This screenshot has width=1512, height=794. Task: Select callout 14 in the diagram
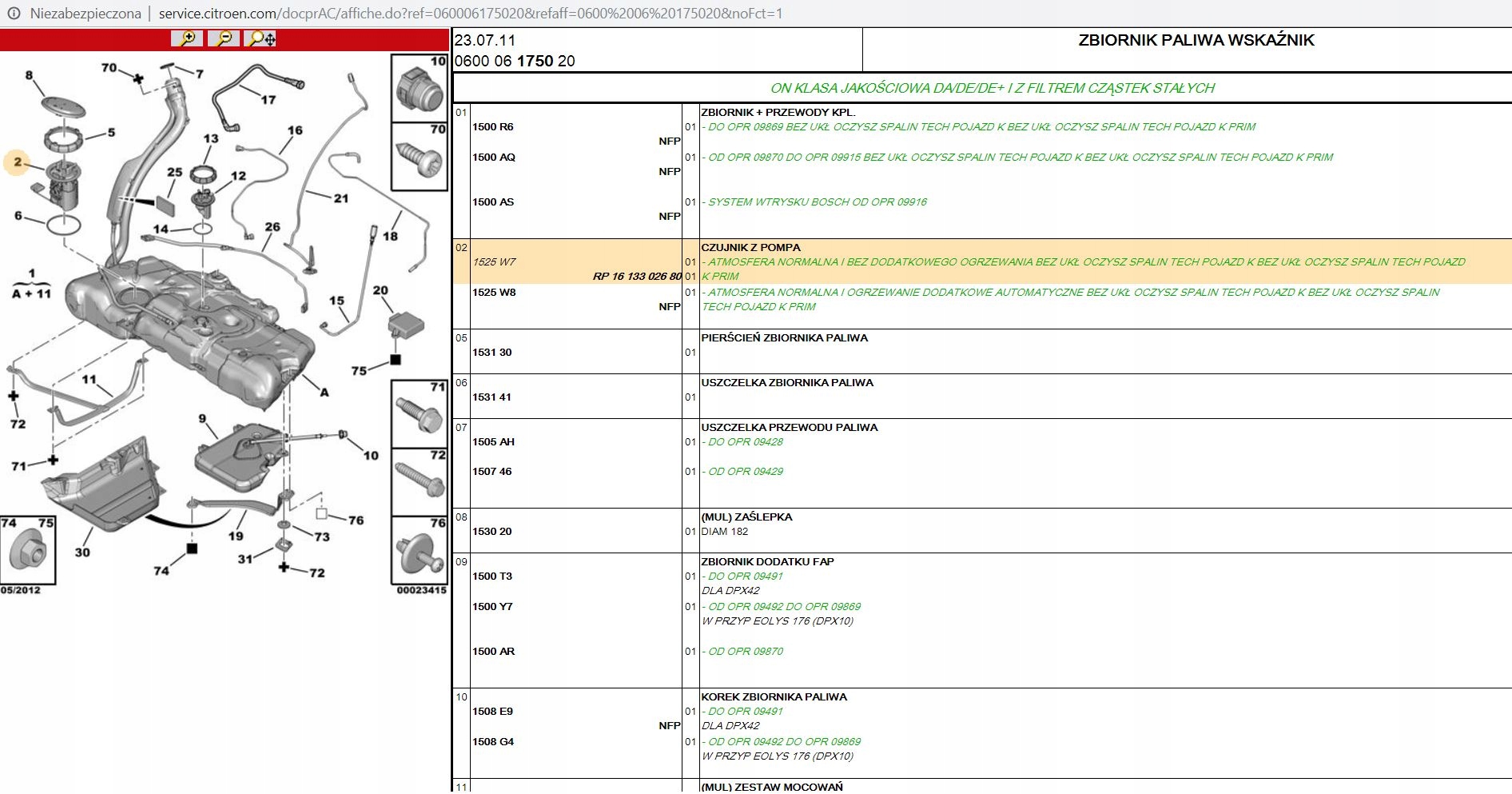click(161, 229)
